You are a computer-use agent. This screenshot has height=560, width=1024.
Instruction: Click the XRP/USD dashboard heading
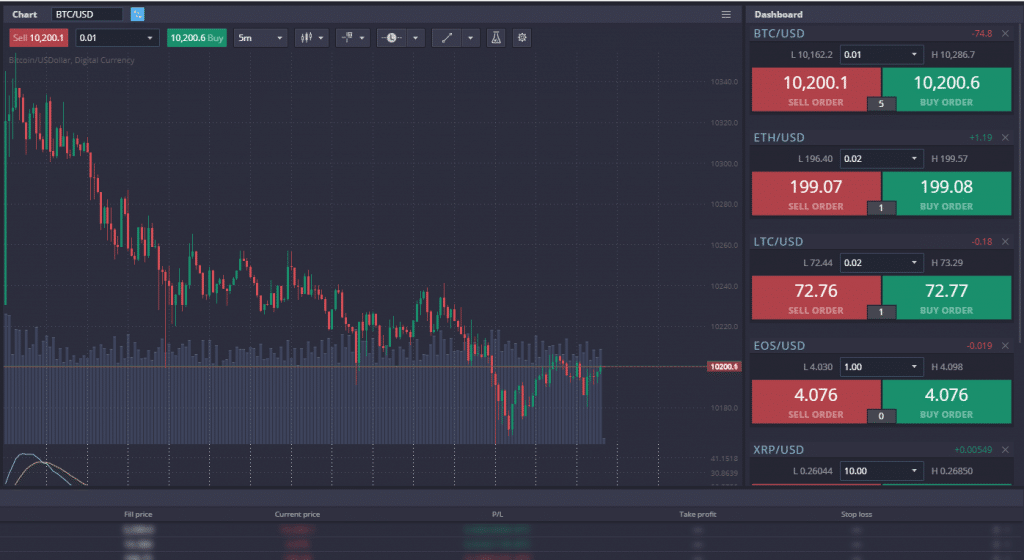tap(778, 450)
